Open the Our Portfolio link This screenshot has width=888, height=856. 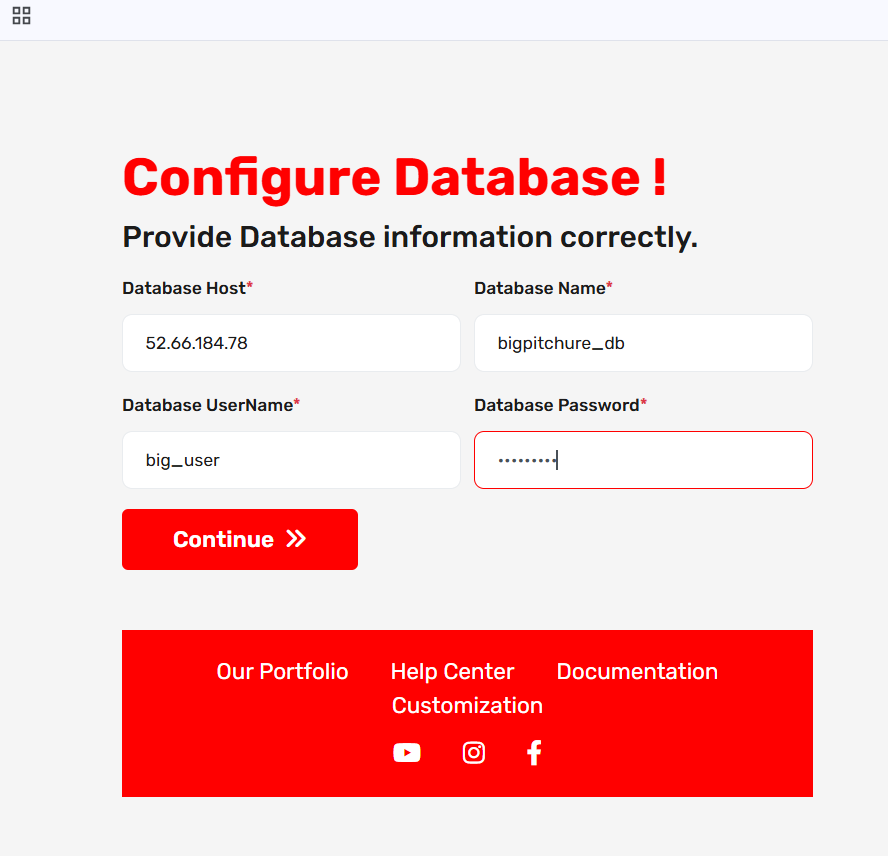(x=282, y=671)
